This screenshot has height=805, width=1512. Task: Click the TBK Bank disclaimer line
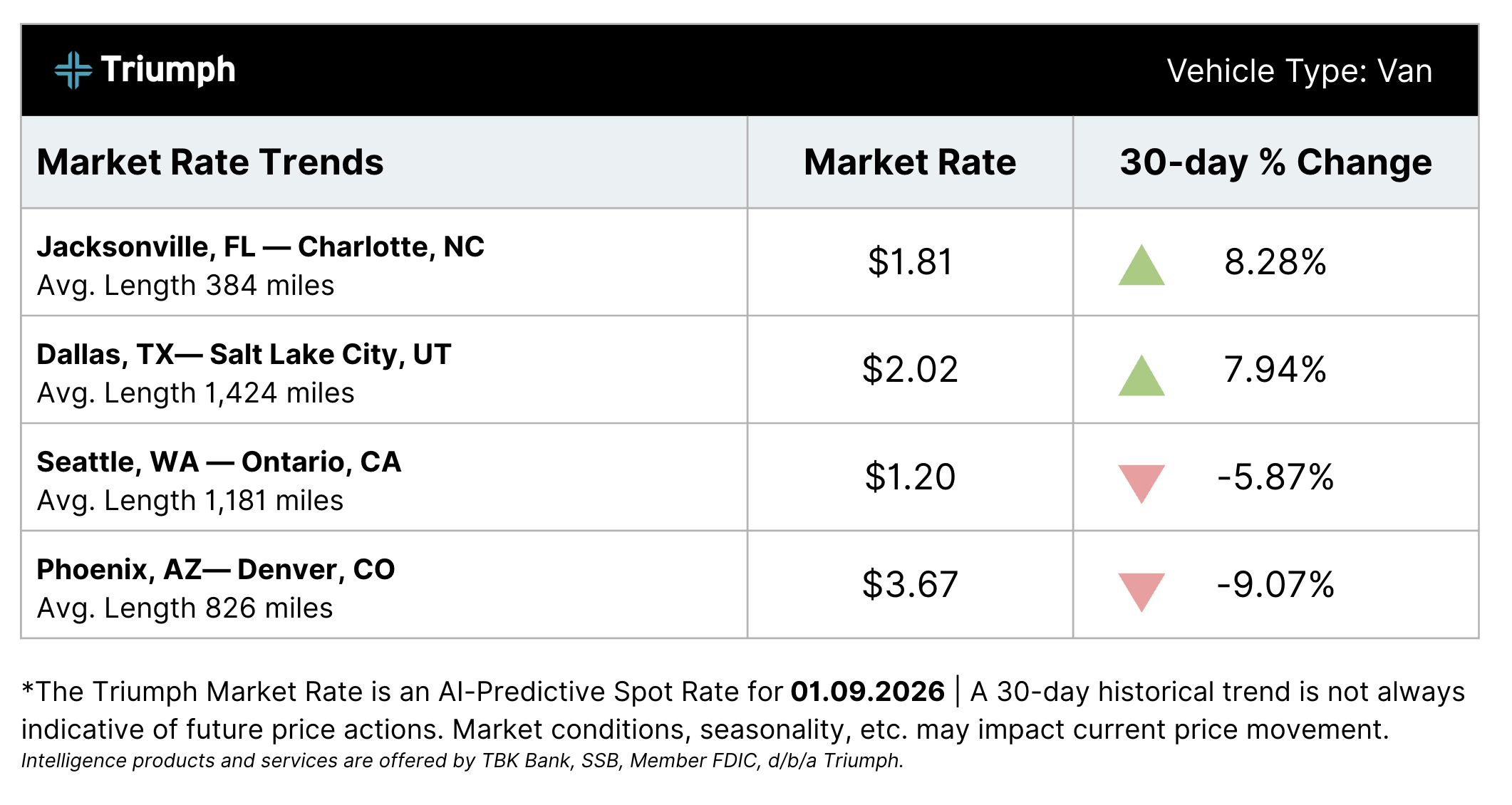(462, 761)
